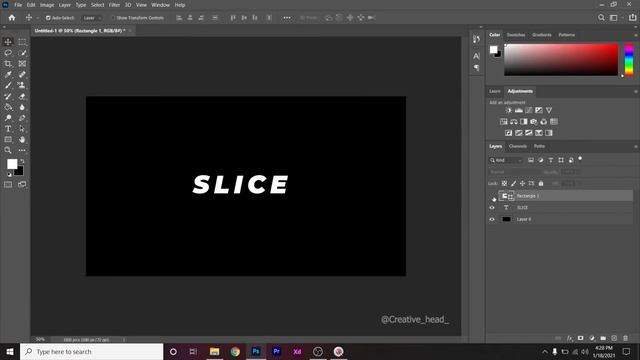Click the delete layer trash icon
Viewport: 640px width, 360px height.
[625, 338]
